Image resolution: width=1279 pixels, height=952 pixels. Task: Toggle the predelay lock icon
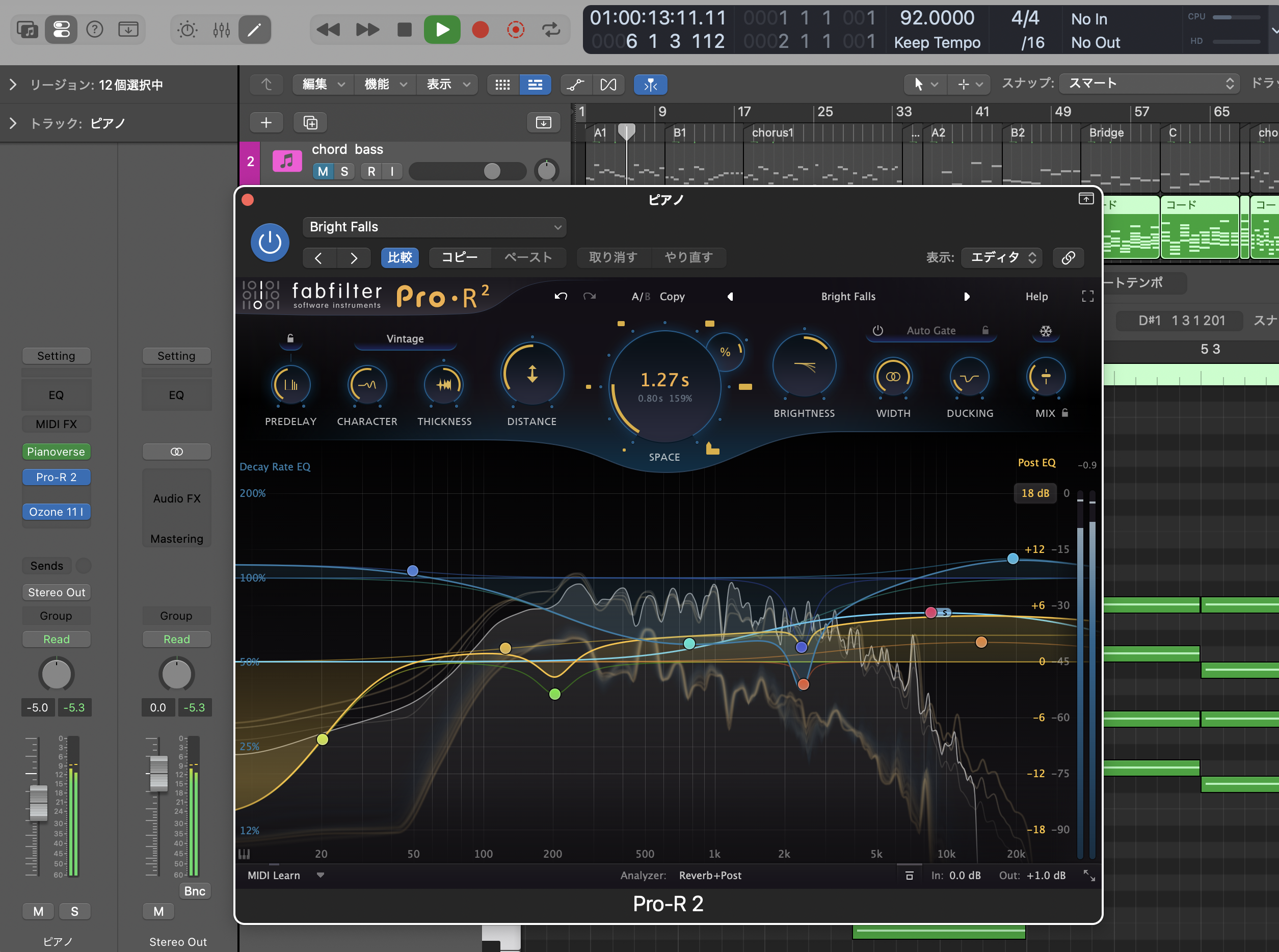tap(290, 338)
